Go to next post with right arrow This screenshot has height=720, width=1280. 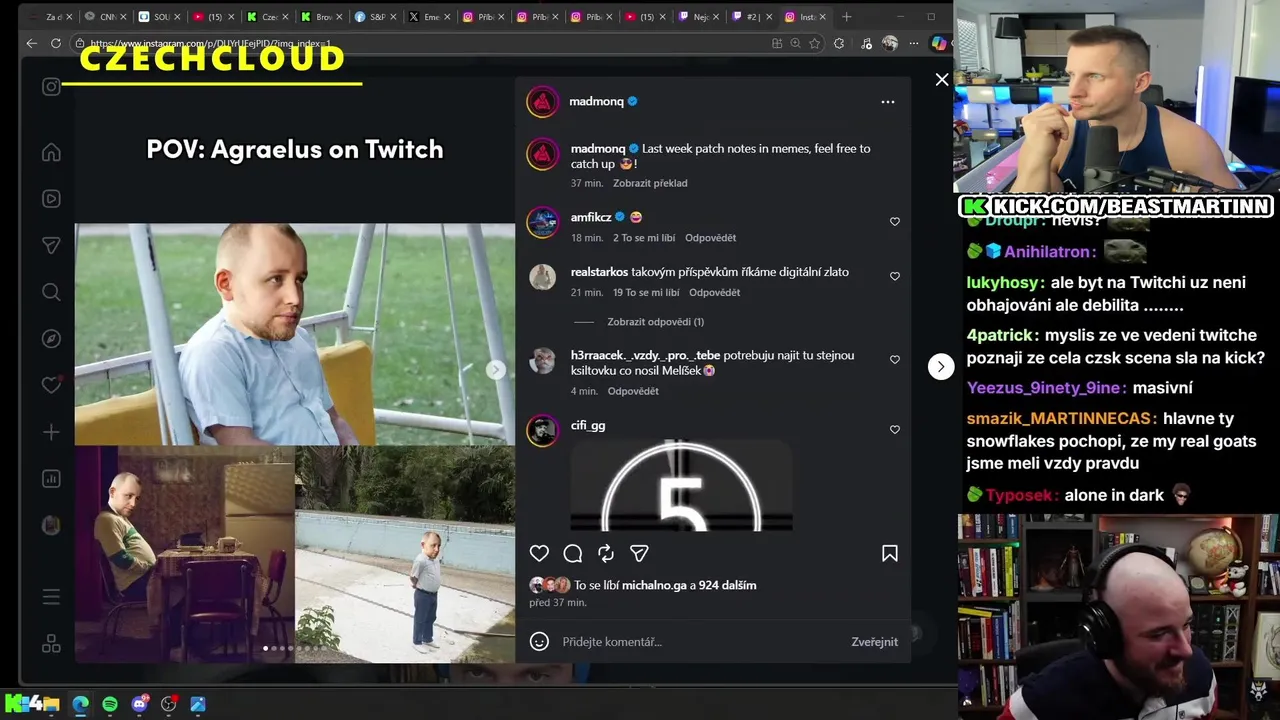(x=940, y=367)
